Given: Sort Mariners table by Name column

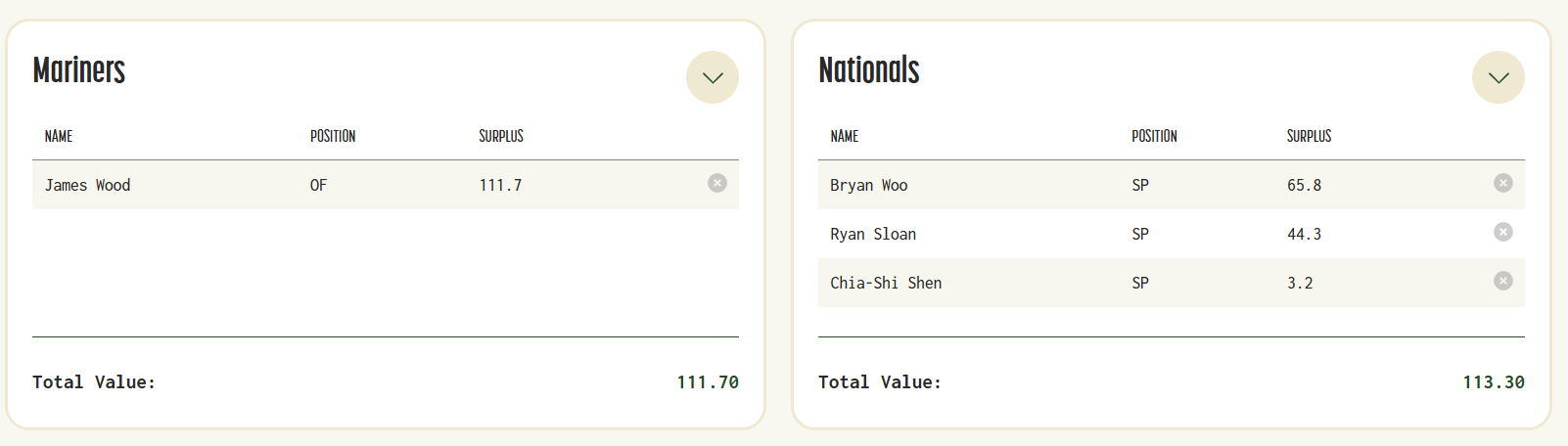Looking at the screenshot, I should point(59,136).
